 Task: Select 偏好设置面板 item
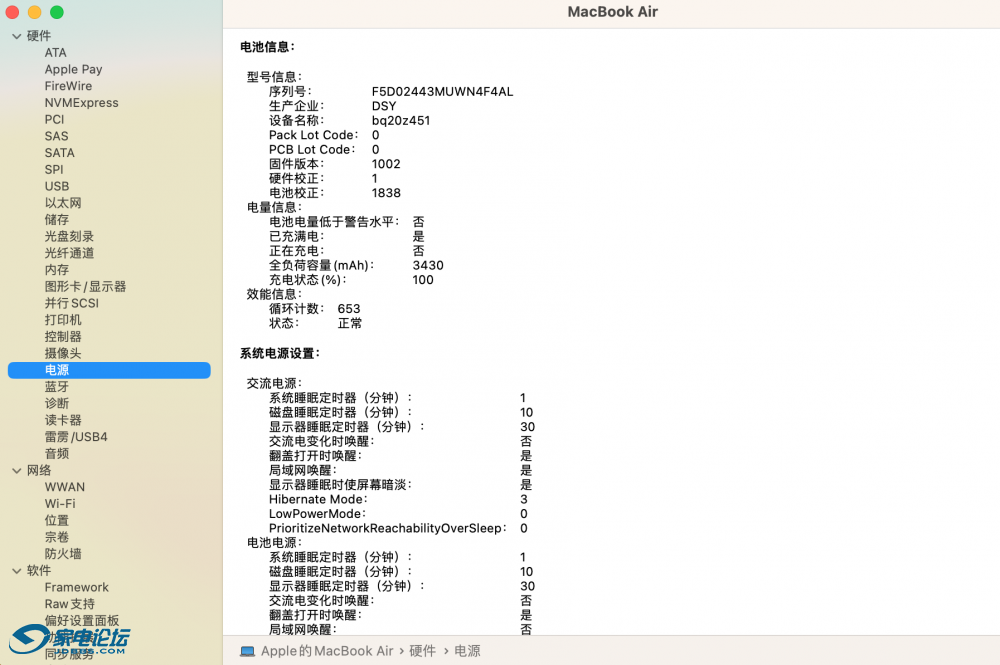click(x=82, y=620)
